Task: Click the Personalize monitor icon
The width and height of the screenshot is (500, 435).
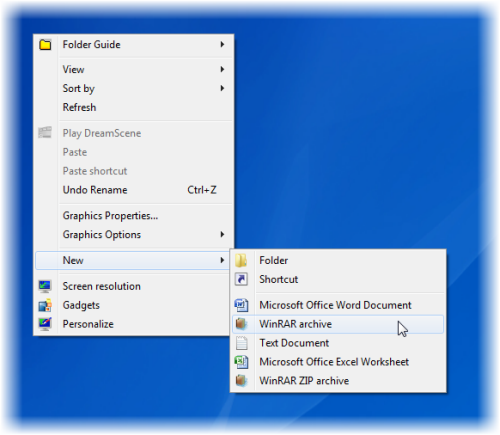Action: coord(45,324)
